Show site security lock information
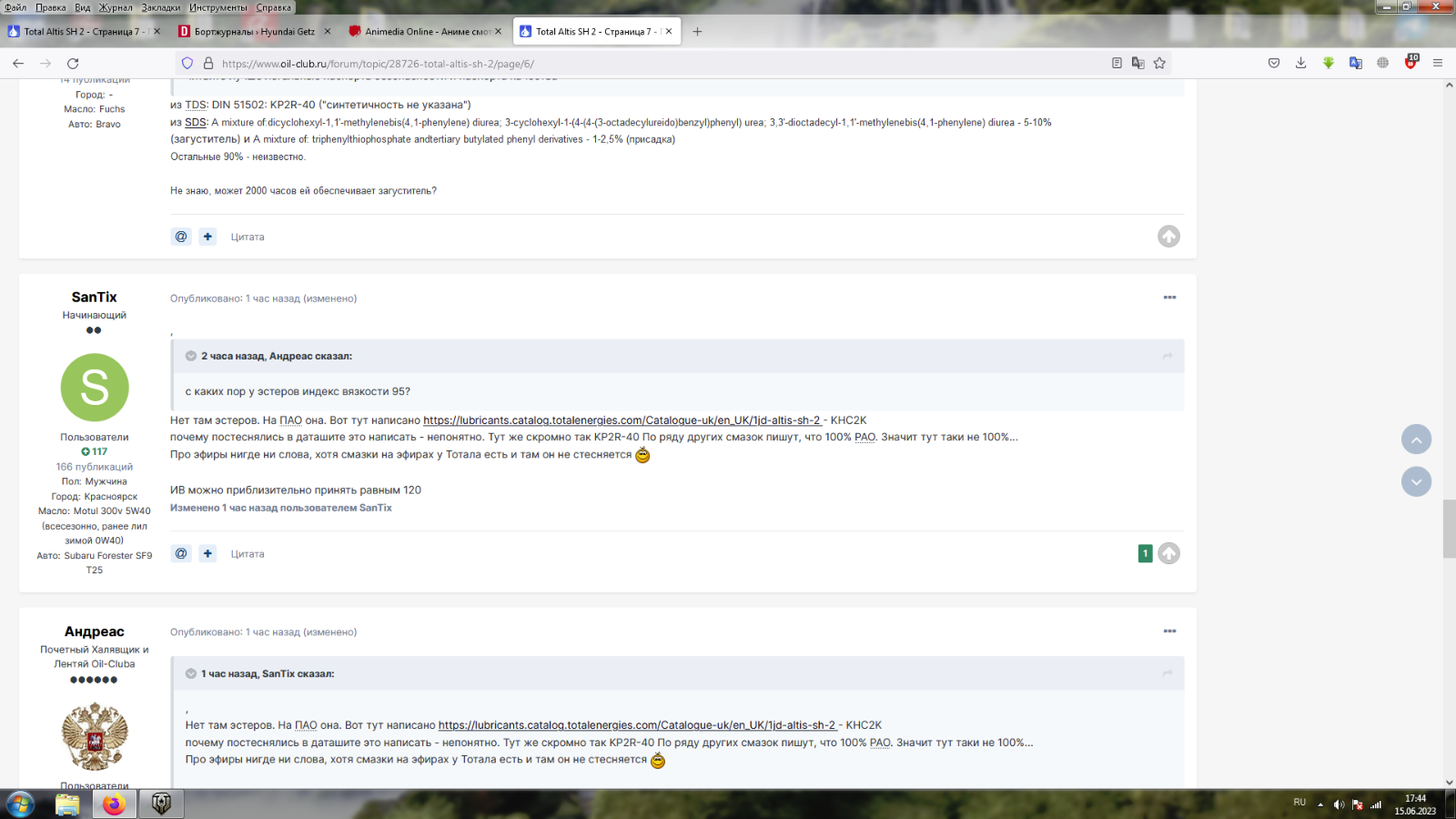The height and width of the screenshot is (819, 1456). (208, 64)
